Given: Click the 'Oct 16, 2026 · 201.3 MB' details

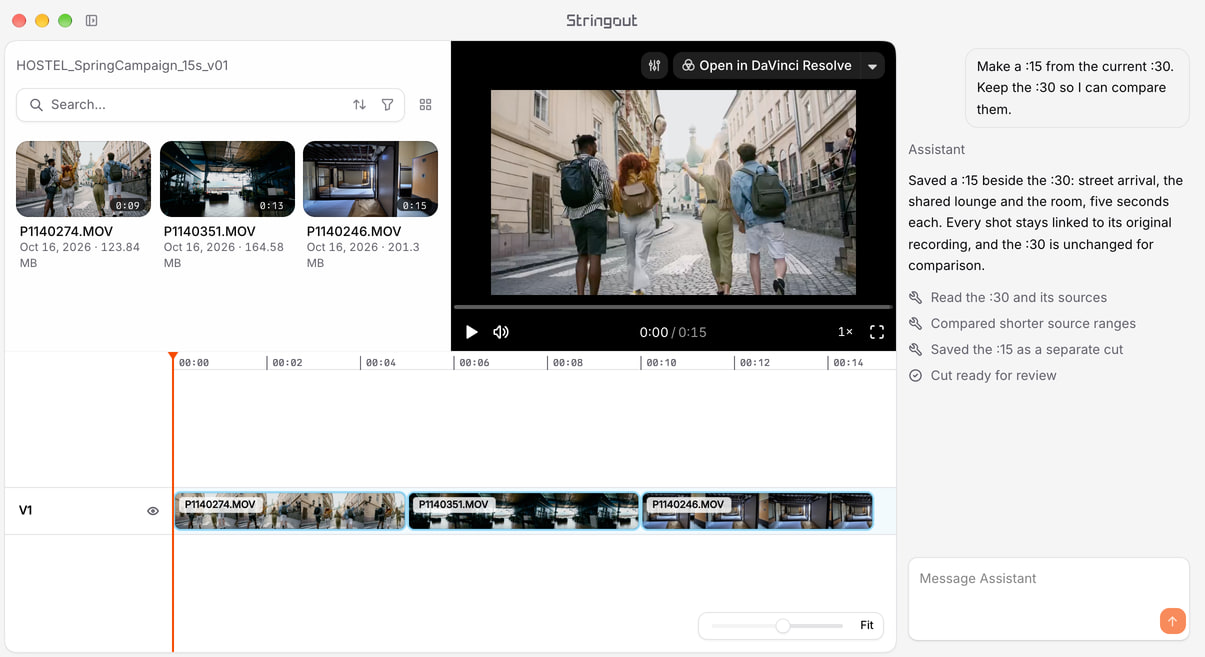Looking at the screenshot, I should [x=363, y=255].
